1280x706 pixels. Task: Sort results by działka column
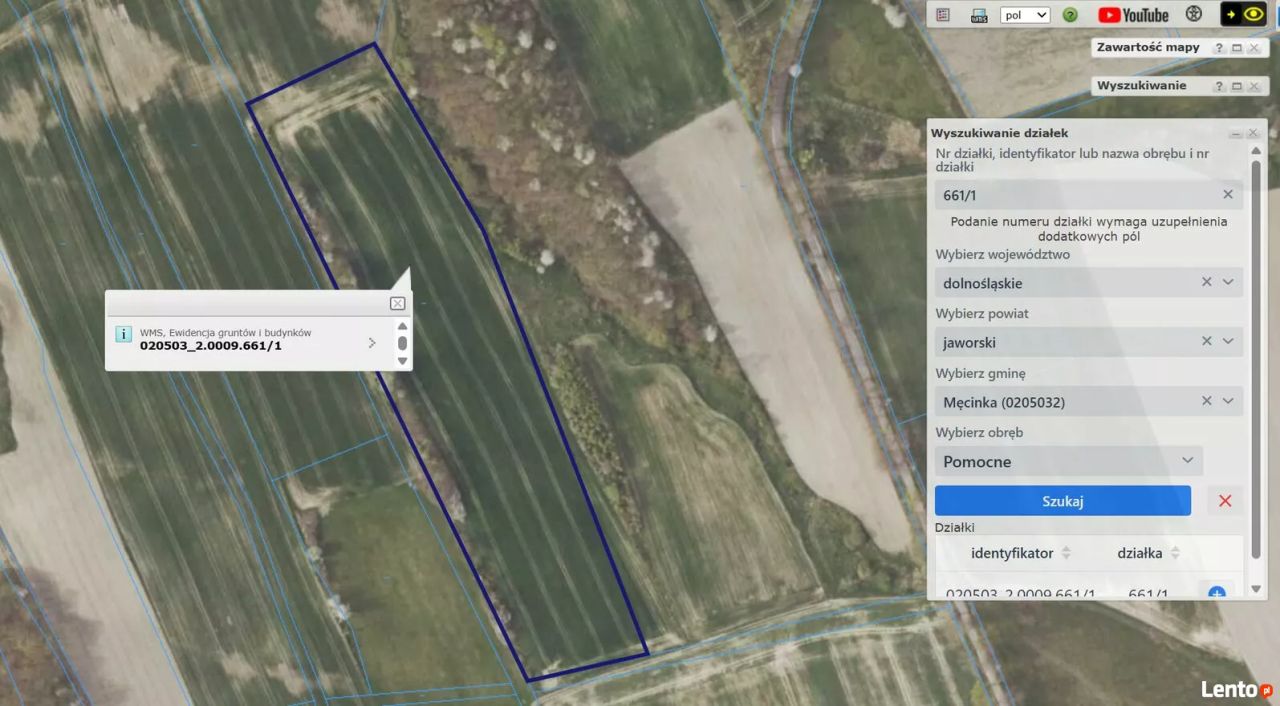coord(1175,553)
